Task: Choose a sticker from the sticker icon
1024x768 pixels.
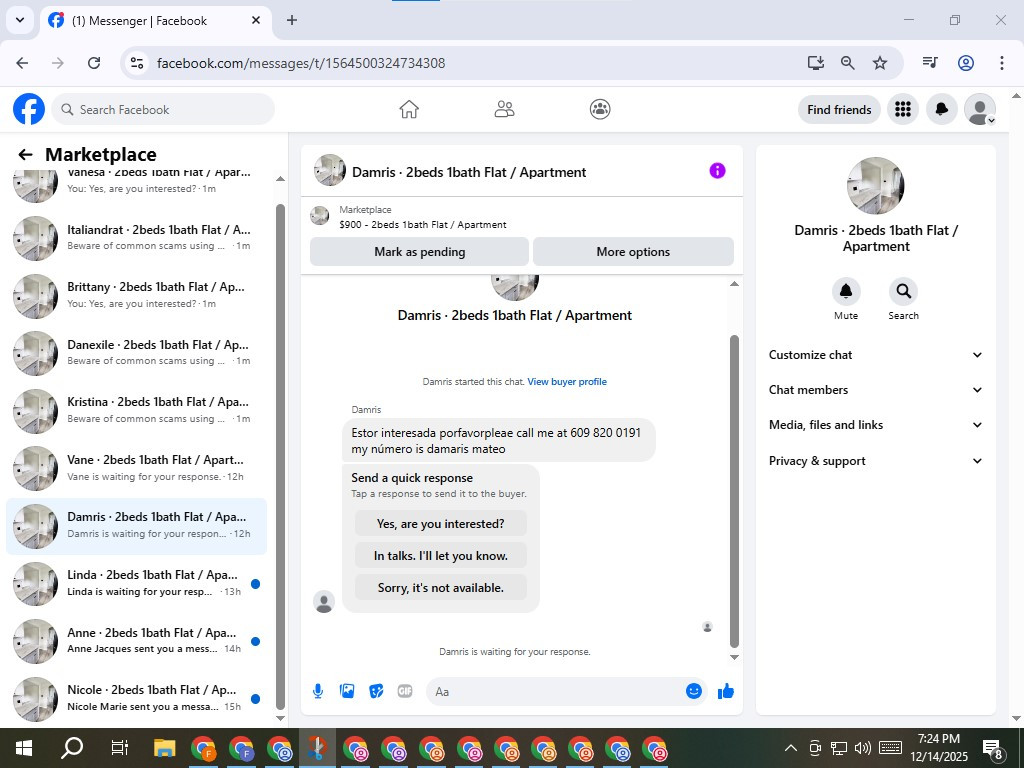Action: (x=376, y=691)
